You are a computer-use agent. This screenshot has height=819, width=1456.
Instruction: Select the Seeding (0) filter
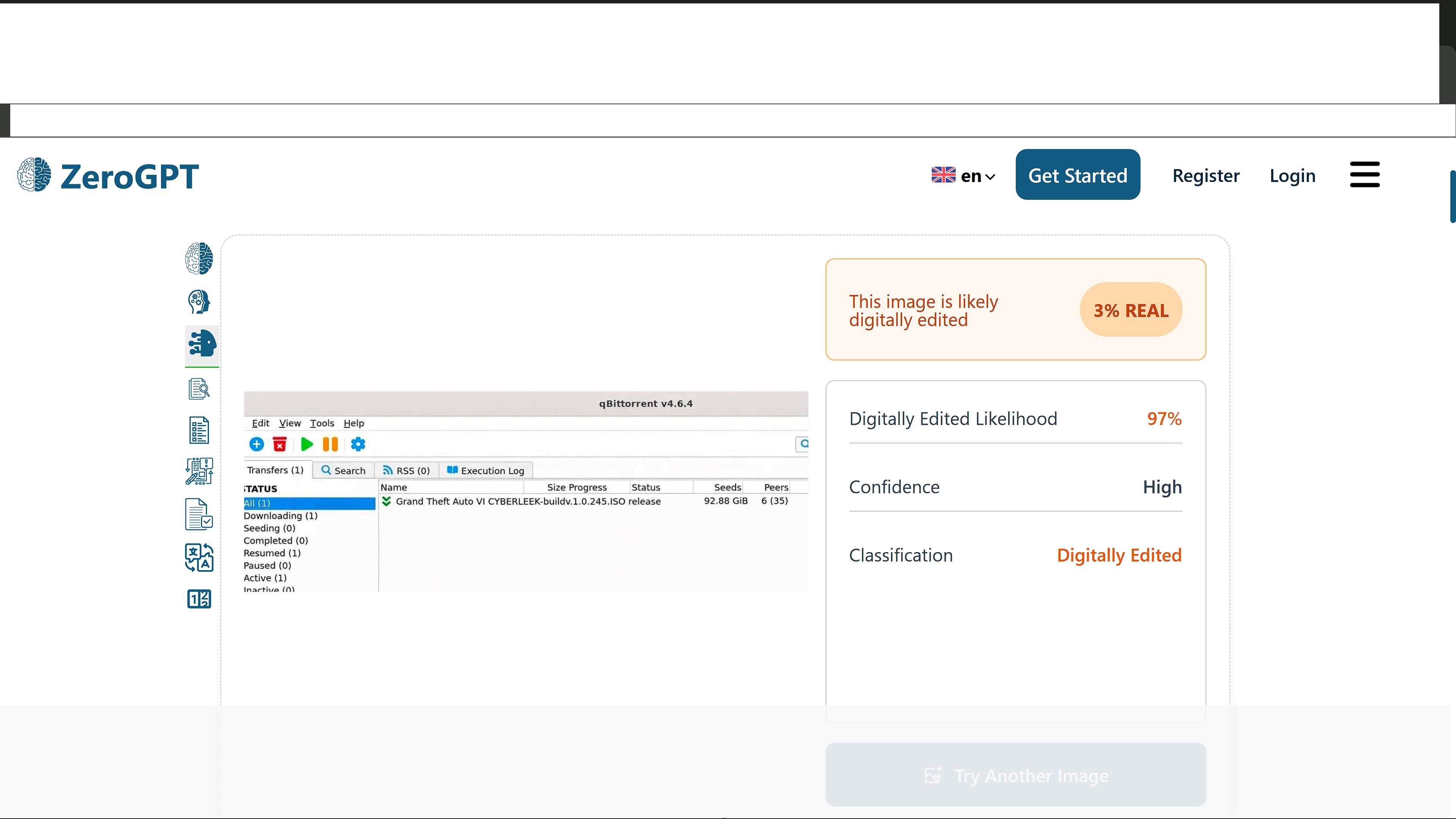pos(270,528)
